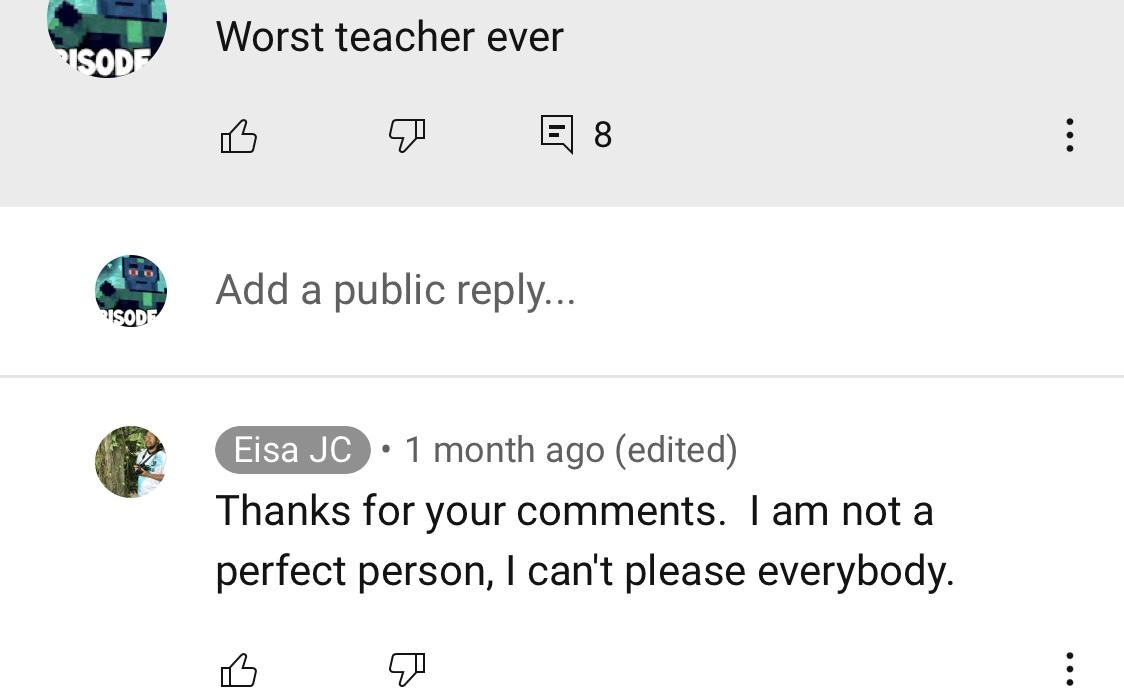Like the "Worst teacher ever" comment
The image size is (1124, 694).
click(x=238, y=135)
